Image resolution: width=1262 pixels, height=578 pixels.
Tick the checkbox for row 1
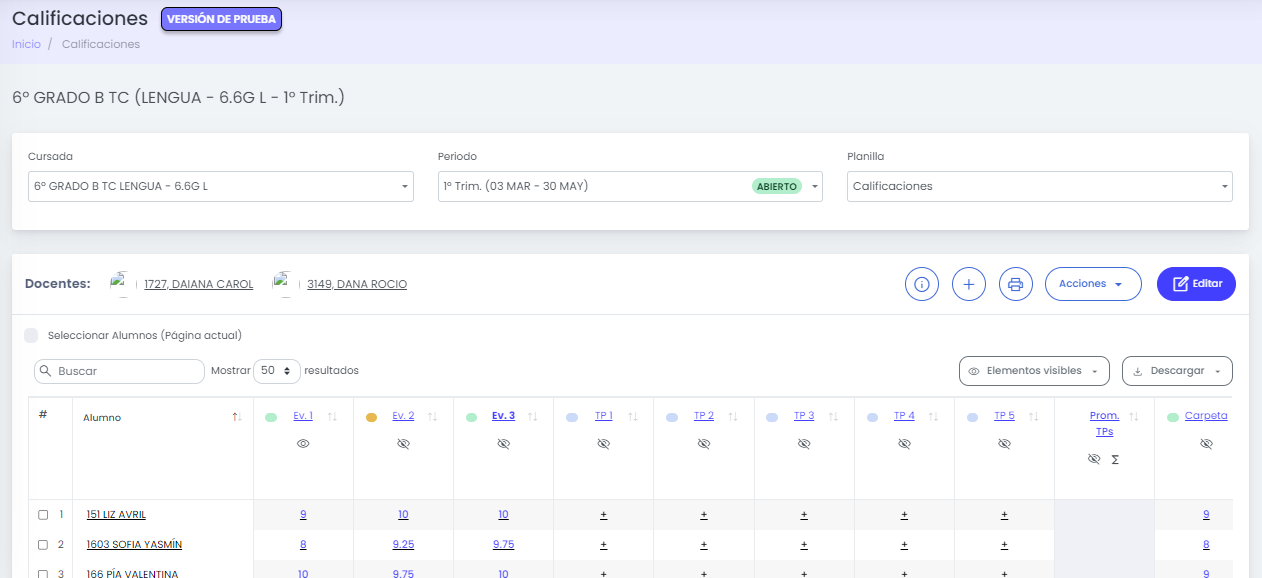(x=43, y=515)
